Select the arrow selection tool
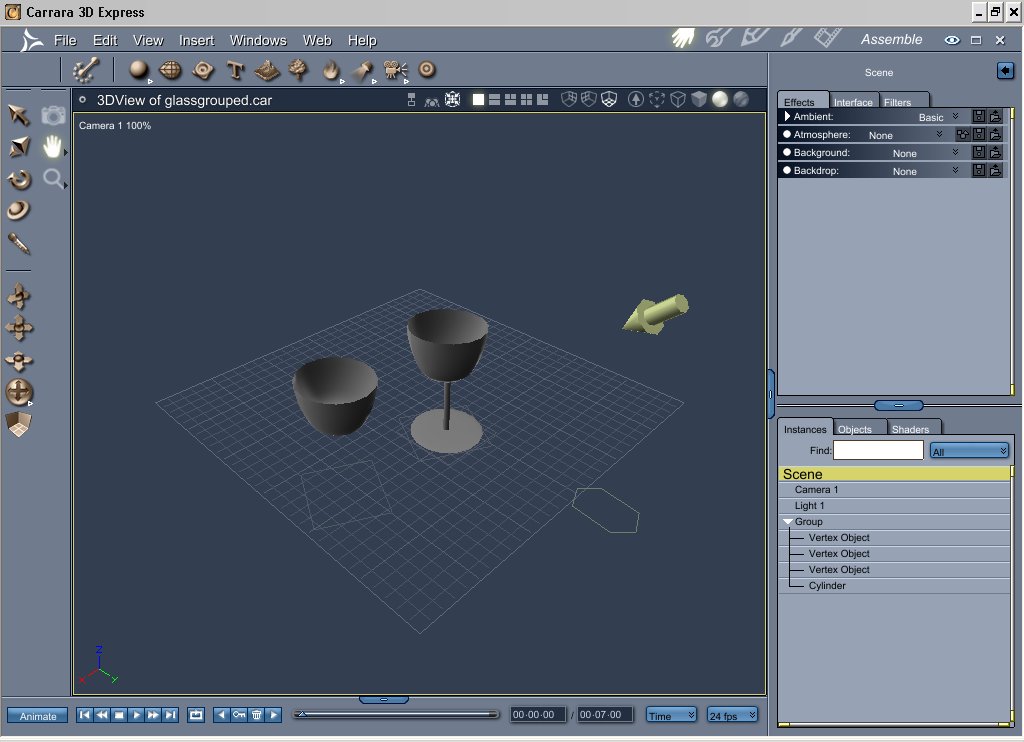Screen dimensions: 1024x742 pyautogui.click(x=19, y=115)
